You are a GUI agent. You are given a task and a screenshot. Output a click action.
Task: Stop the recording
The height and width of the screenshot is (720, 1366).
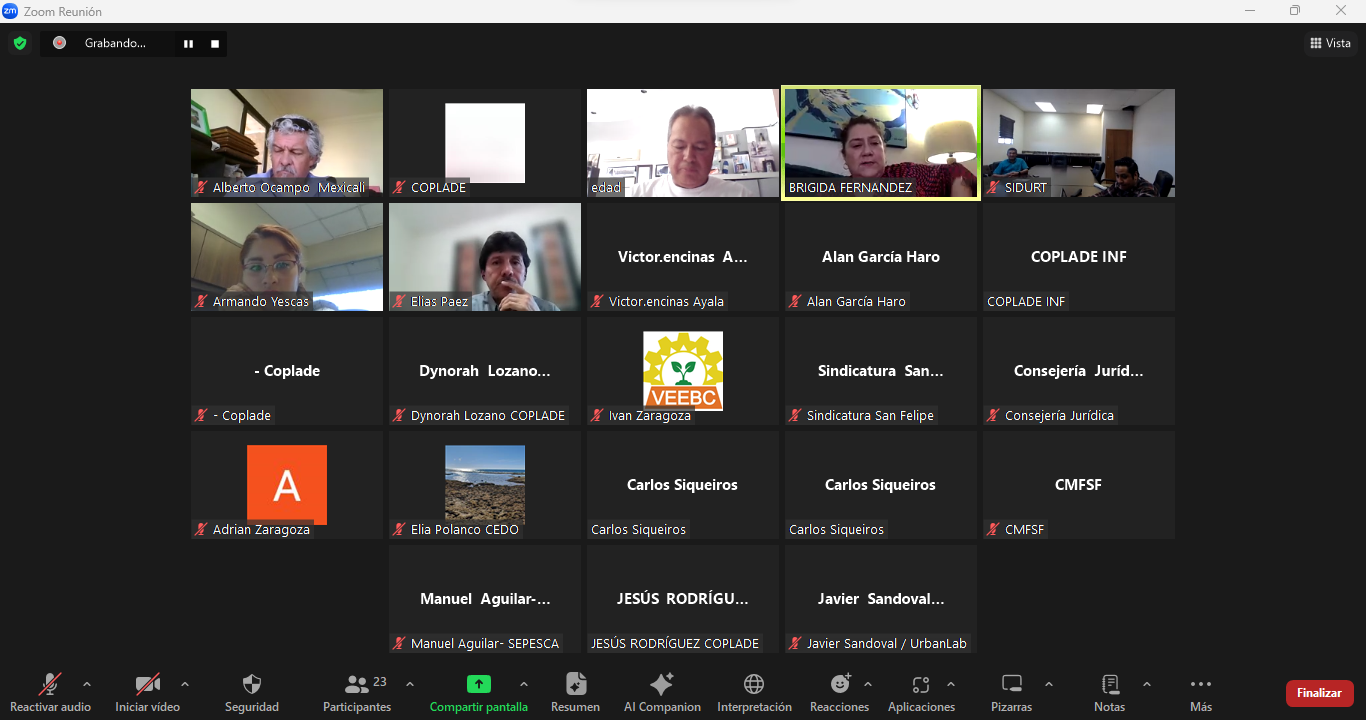click(x=214, y=44)
